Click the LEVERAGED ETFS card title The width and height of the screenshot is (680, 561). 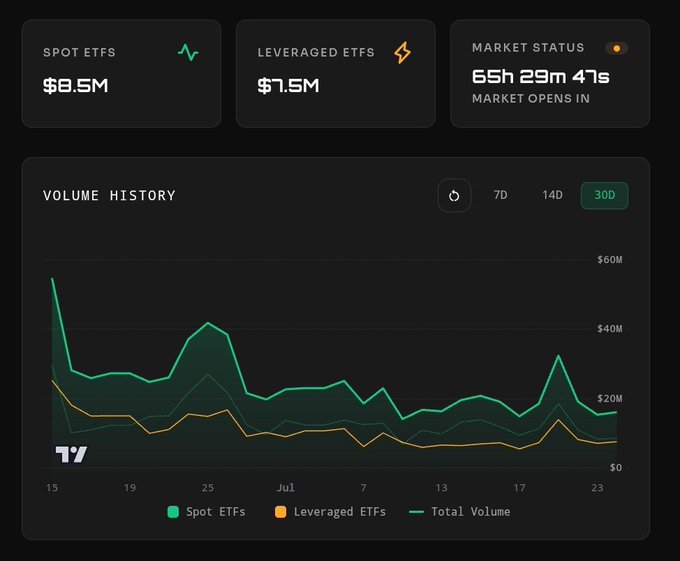point(316,52)
